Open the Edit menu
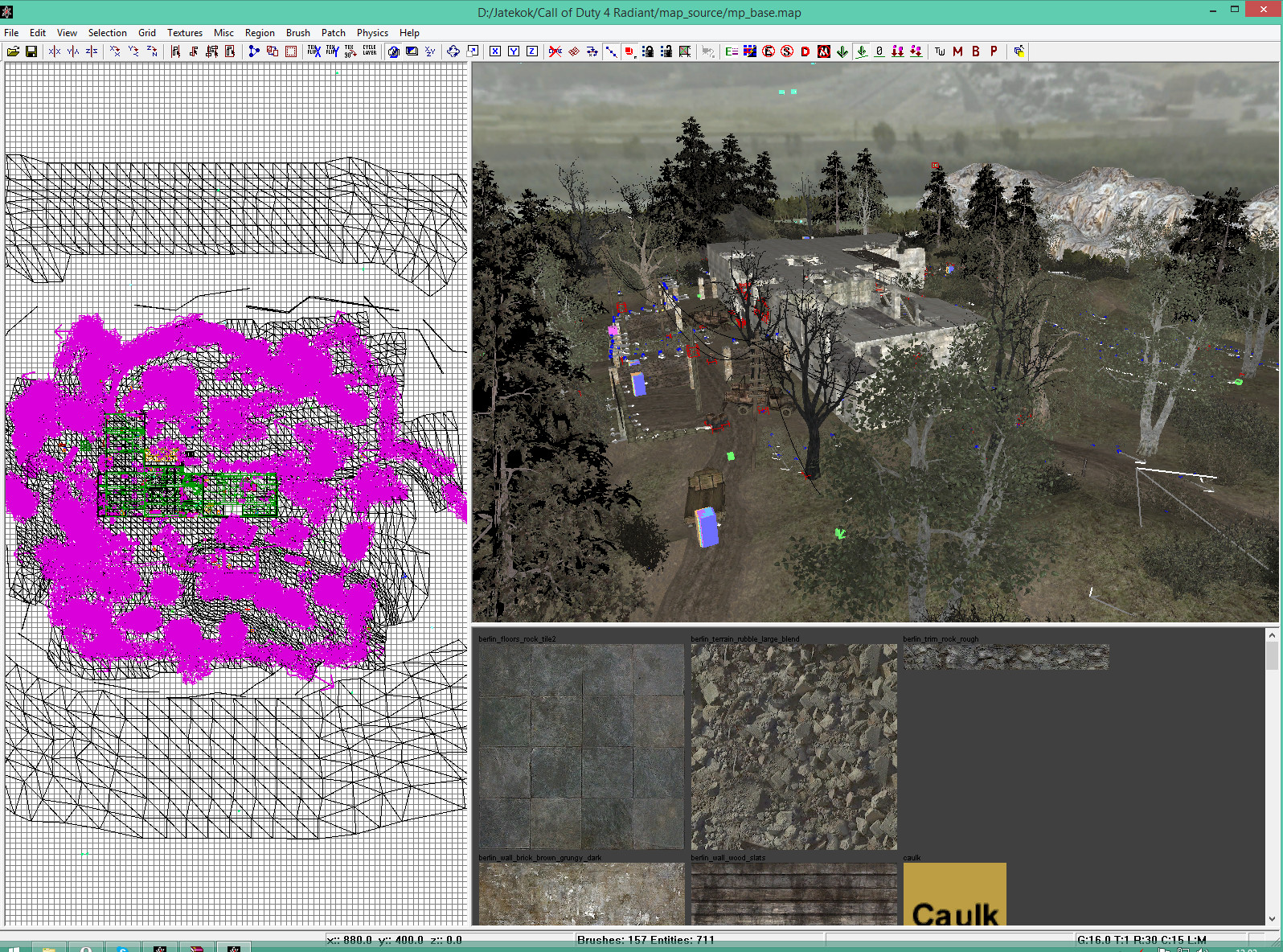 coord(38,33)
